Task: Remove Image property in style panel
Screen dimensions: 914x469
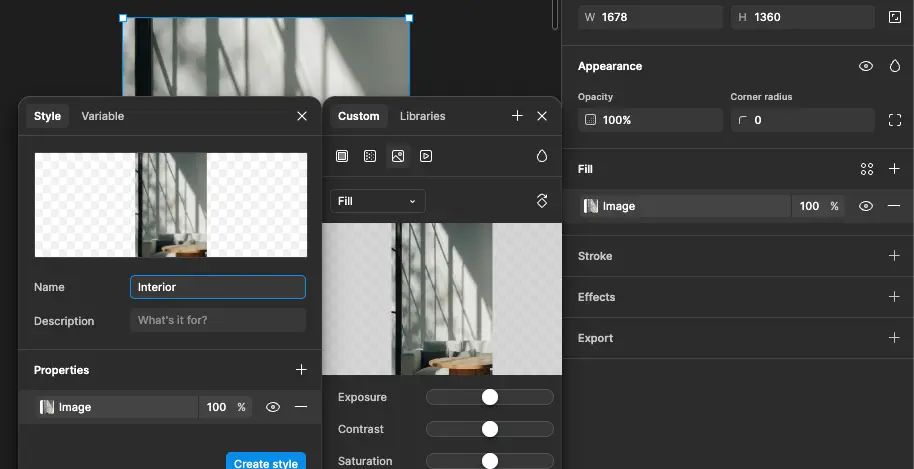Action: coord(301,407)
